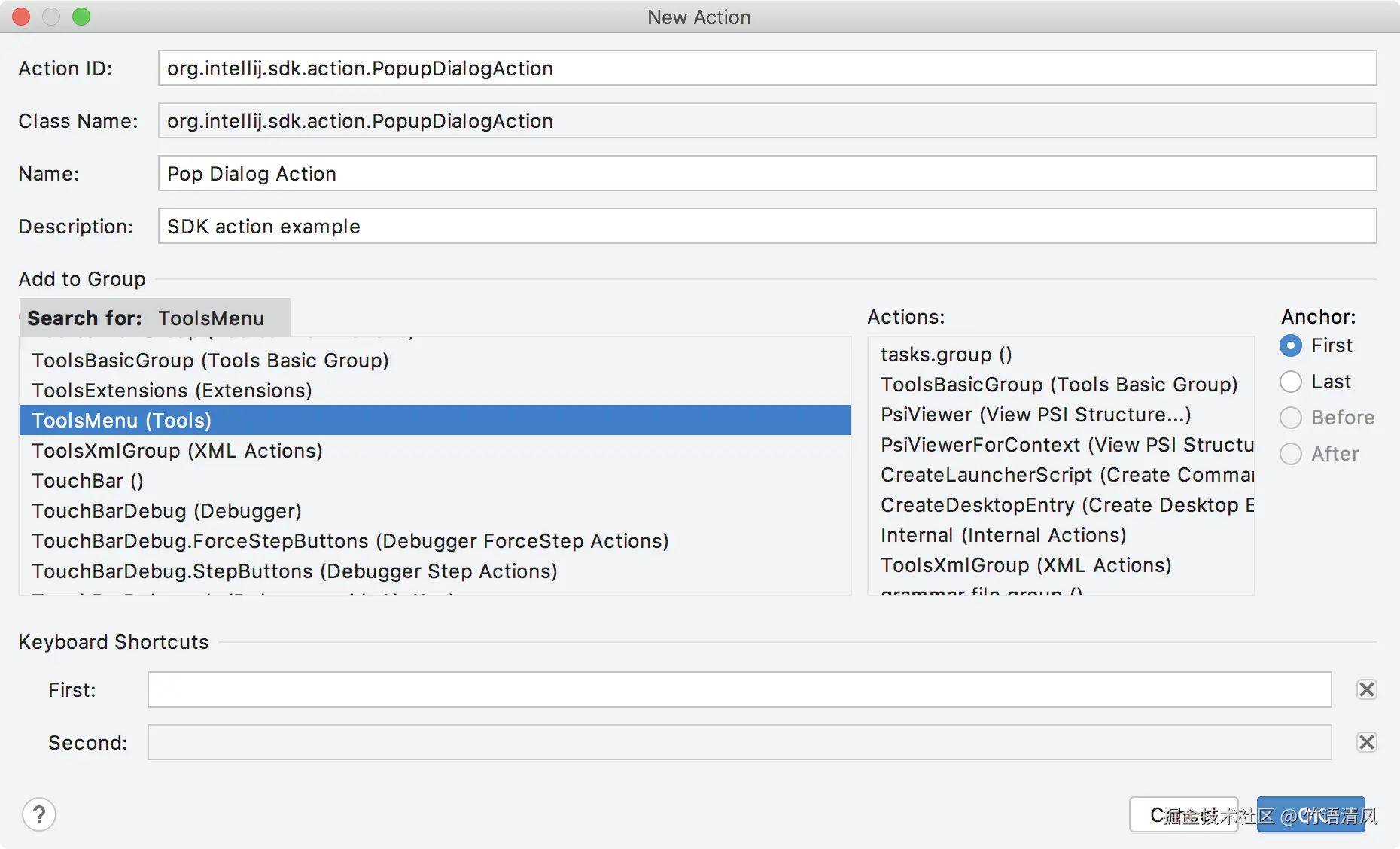The width and height of the screenshot is (1400, 849).
Task: Select ToolsXmlGroup in the Actions list
Action: pyautogui.click(x=1061, y=565)
